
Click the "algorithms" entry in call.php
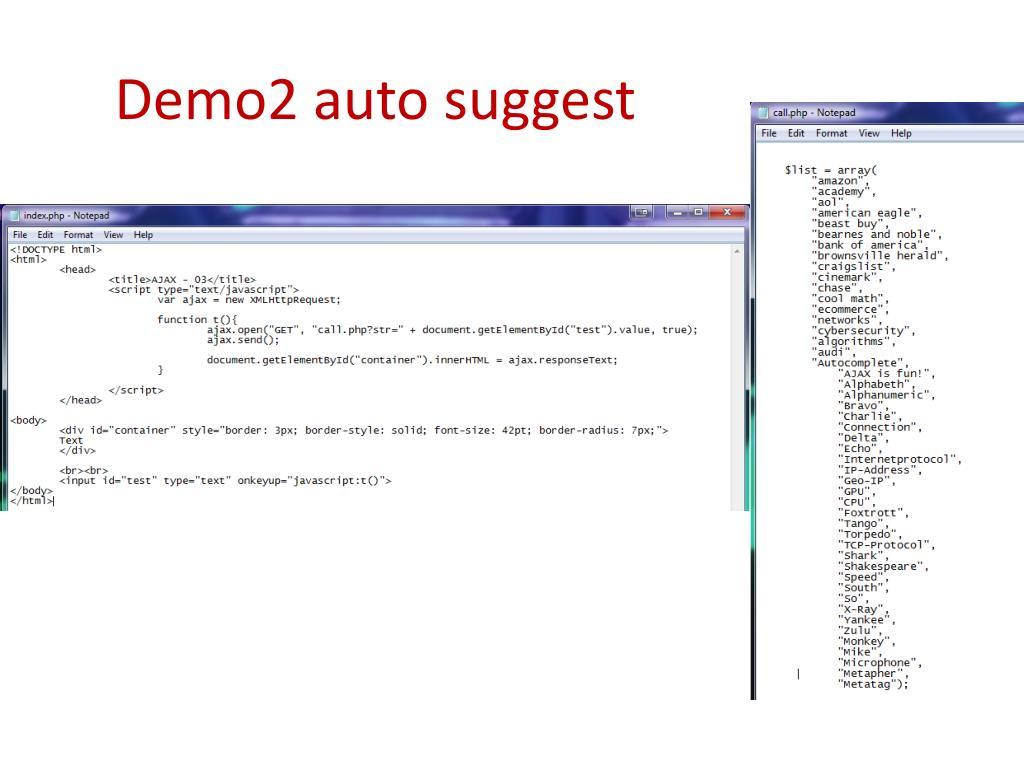click(x=854, y=342)
